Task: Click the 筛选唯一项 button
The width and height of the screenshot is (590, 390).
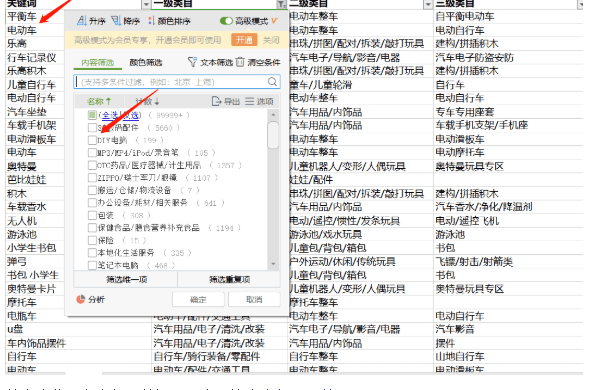Action: (x=126, y=279)
